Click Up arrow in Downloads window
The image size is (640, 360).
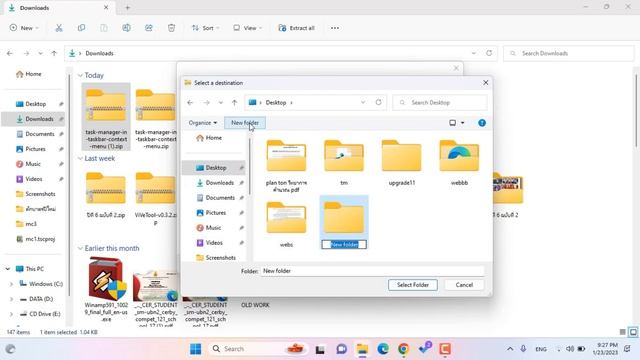click(x=54, y=53)
